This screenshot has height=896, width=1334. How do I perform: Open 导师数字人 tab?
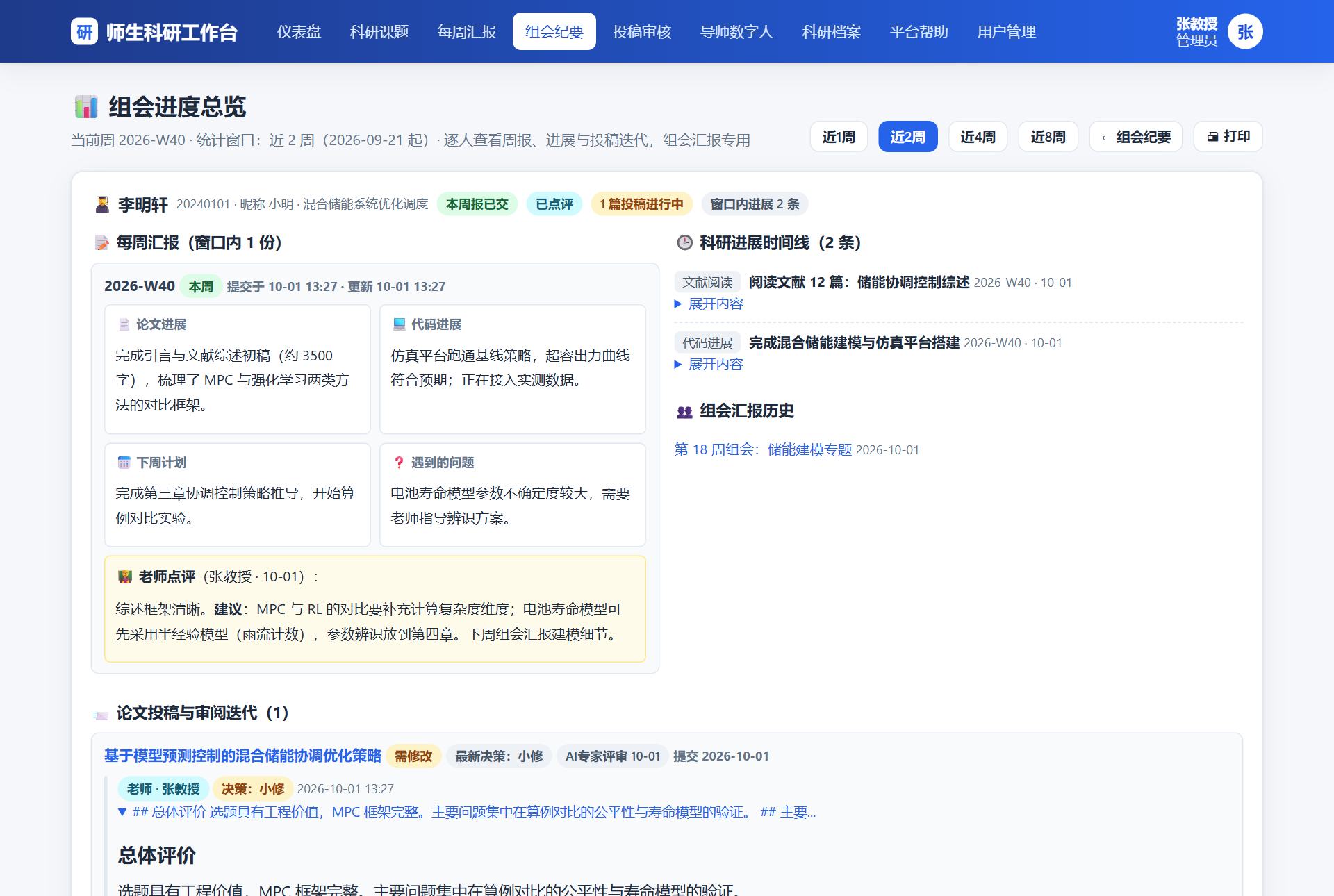(736, 31)
